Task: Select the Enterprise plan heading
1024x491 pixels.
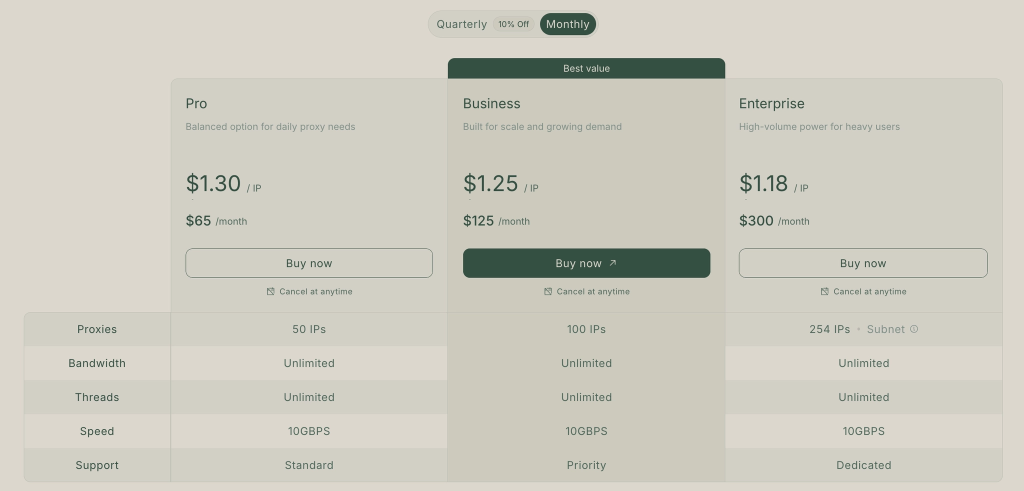Action: pos(771,103)
